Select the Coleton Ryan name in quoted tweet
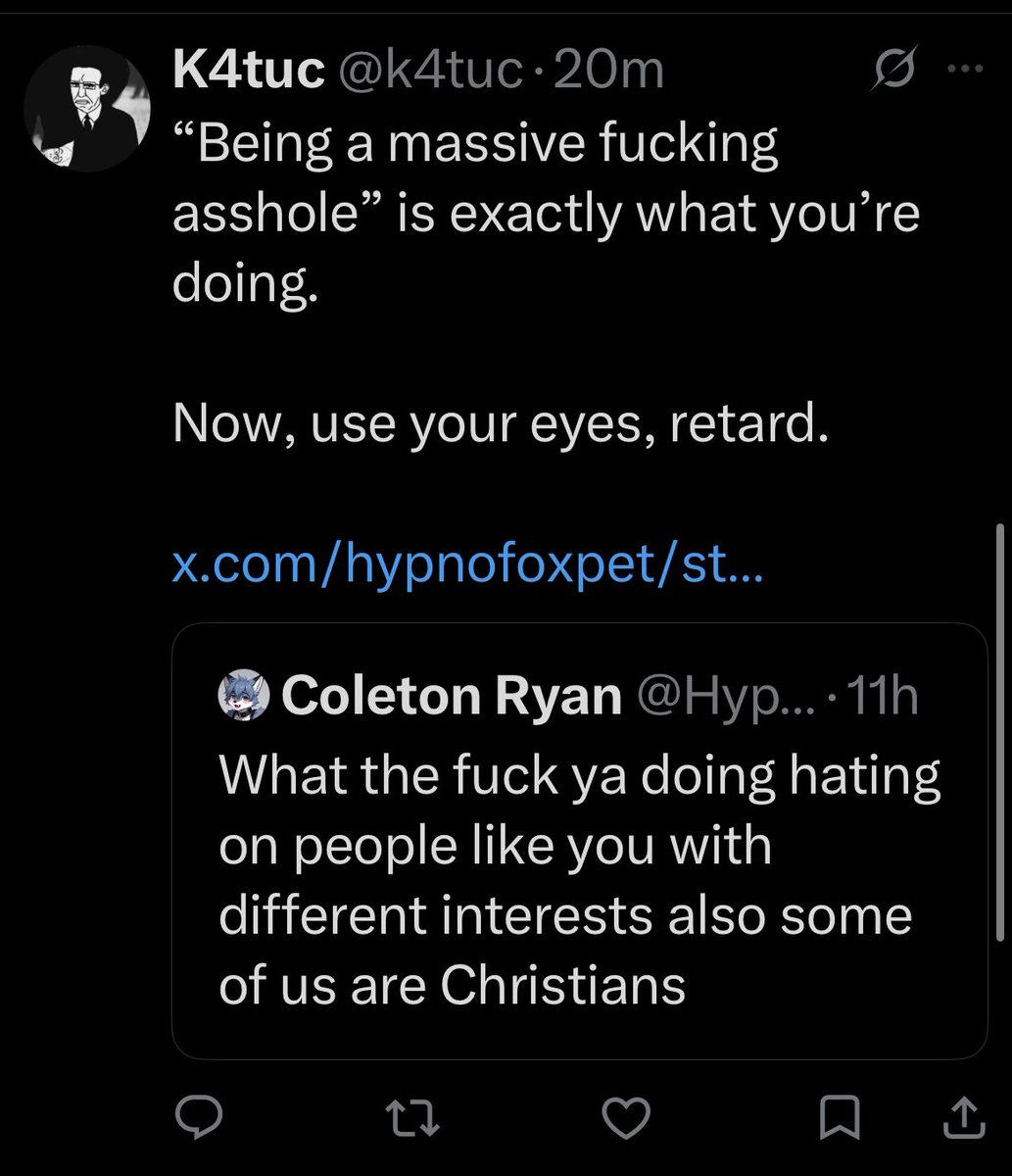Viewport: 1012px width, 1176px height. 452,697
